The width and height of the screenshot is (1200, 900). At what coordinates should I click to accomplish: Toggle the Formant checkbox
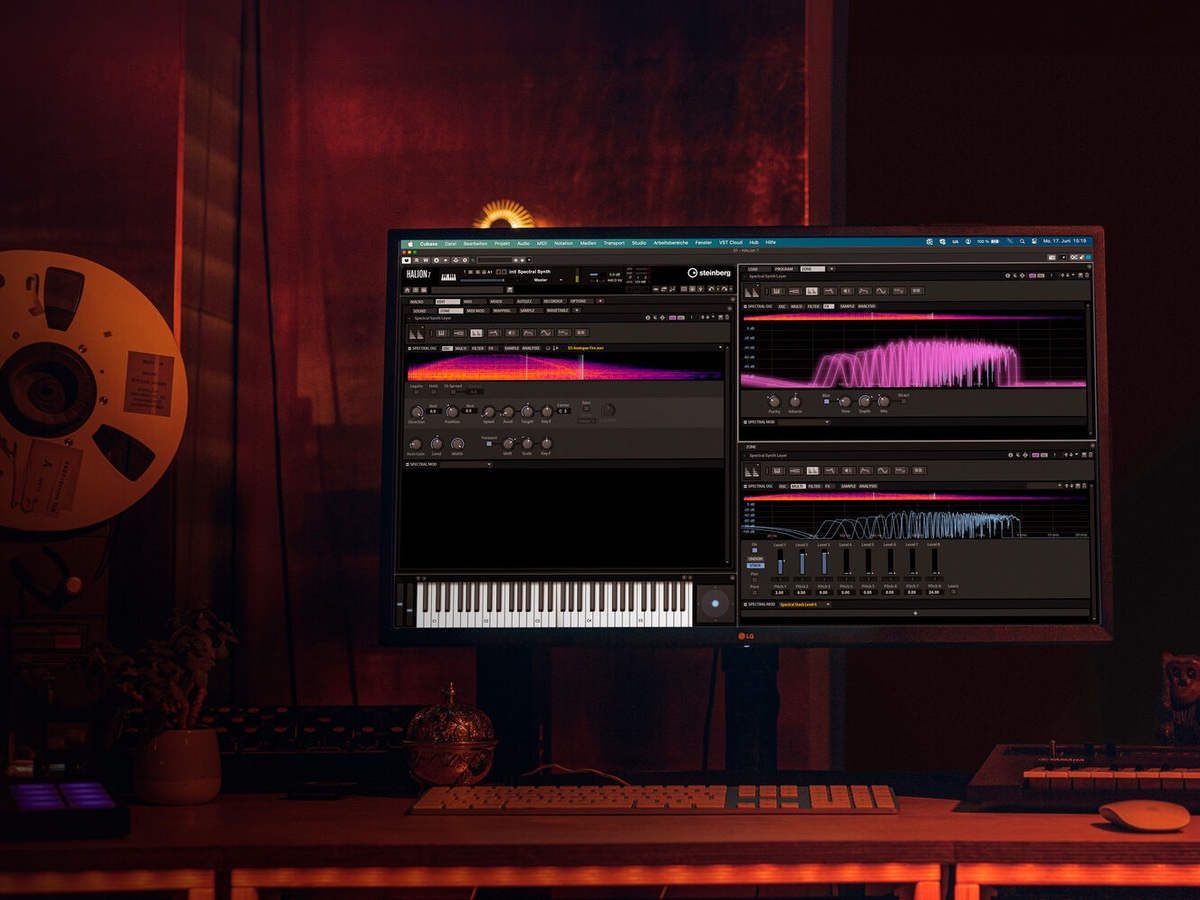pos(489,444)
